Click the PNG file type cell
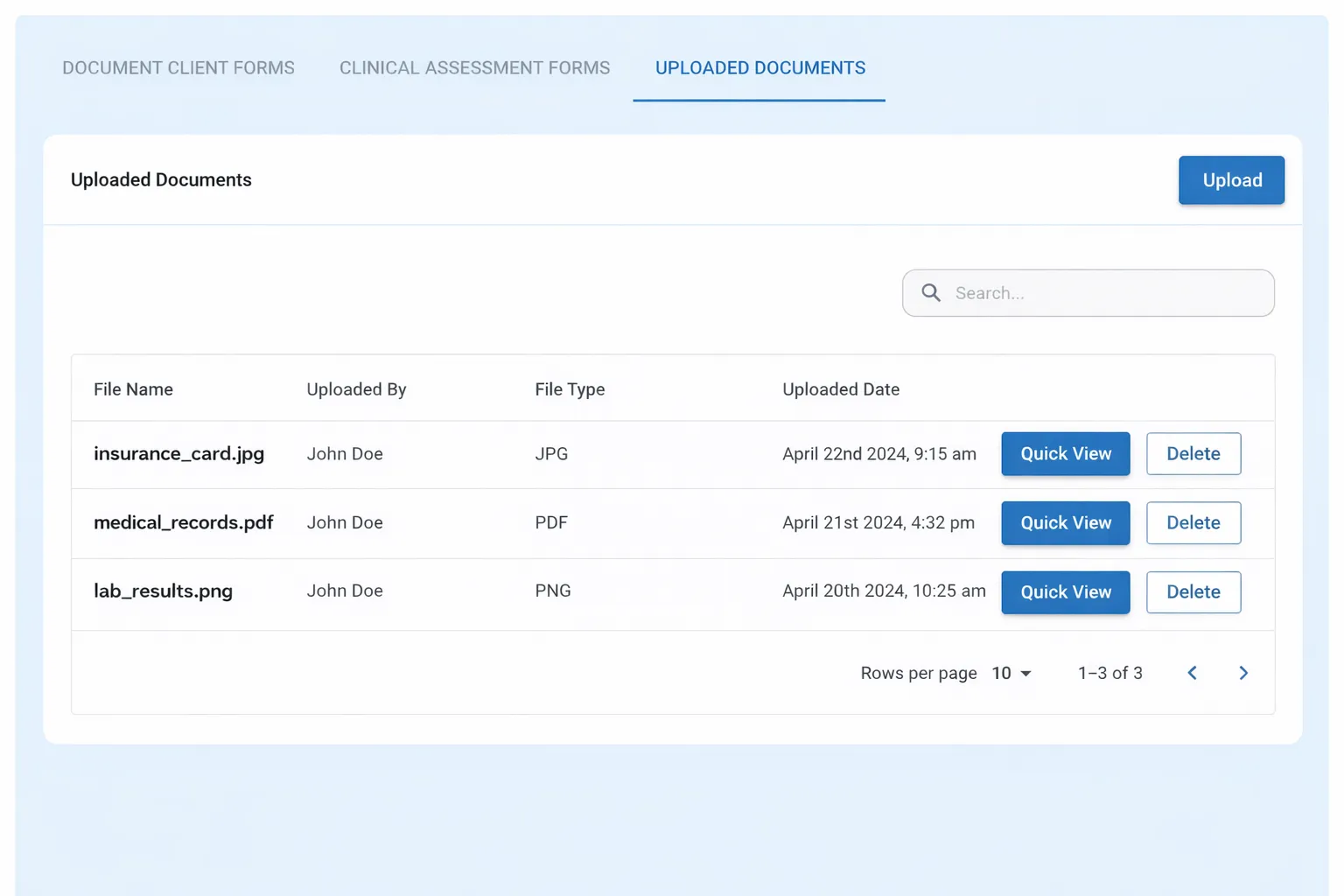This screenshot has width=1344, height=896. (553, 591)
